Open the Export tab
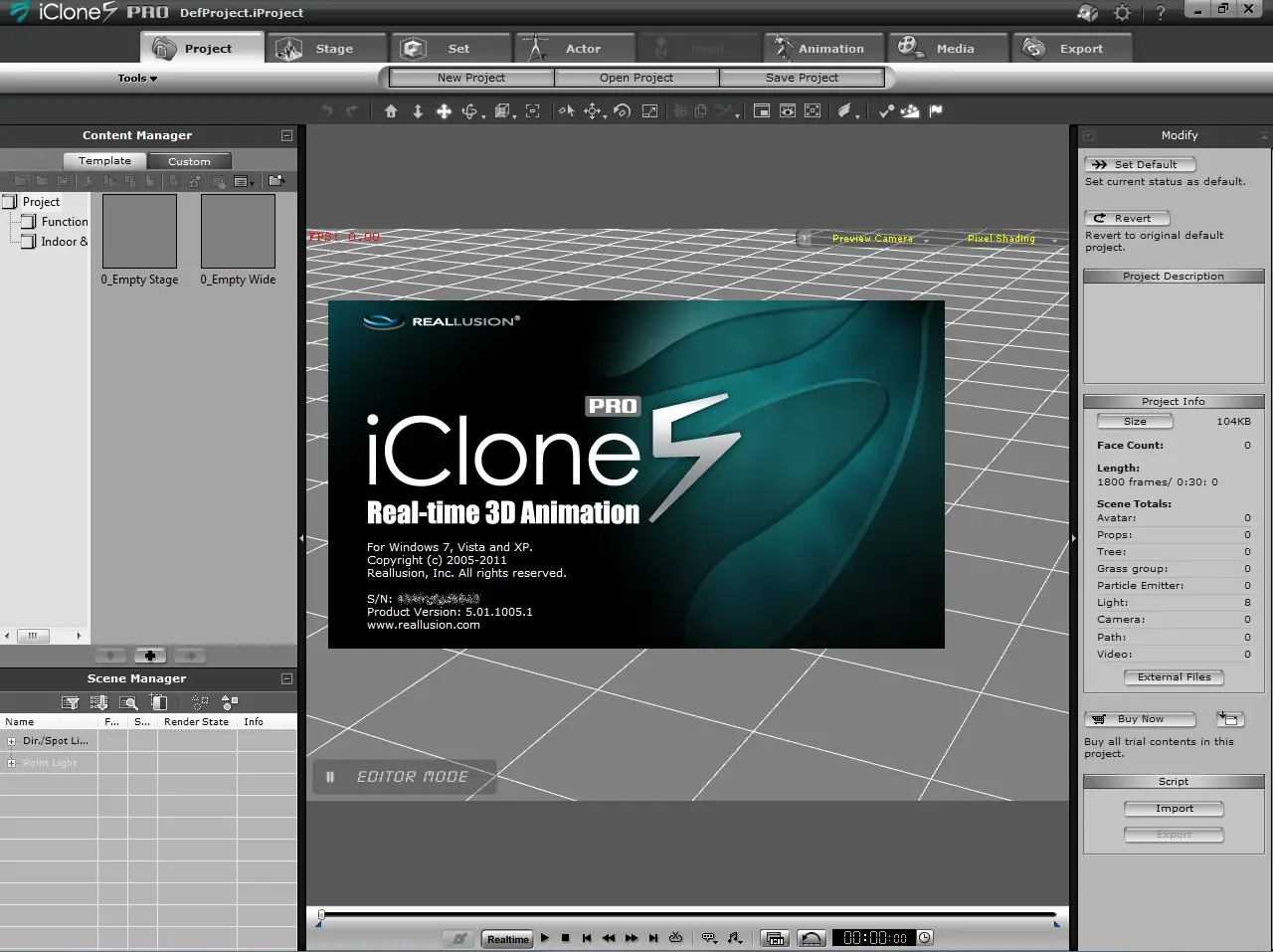This screenshot has height=952, width=1273. click(x=1072, y=48)
